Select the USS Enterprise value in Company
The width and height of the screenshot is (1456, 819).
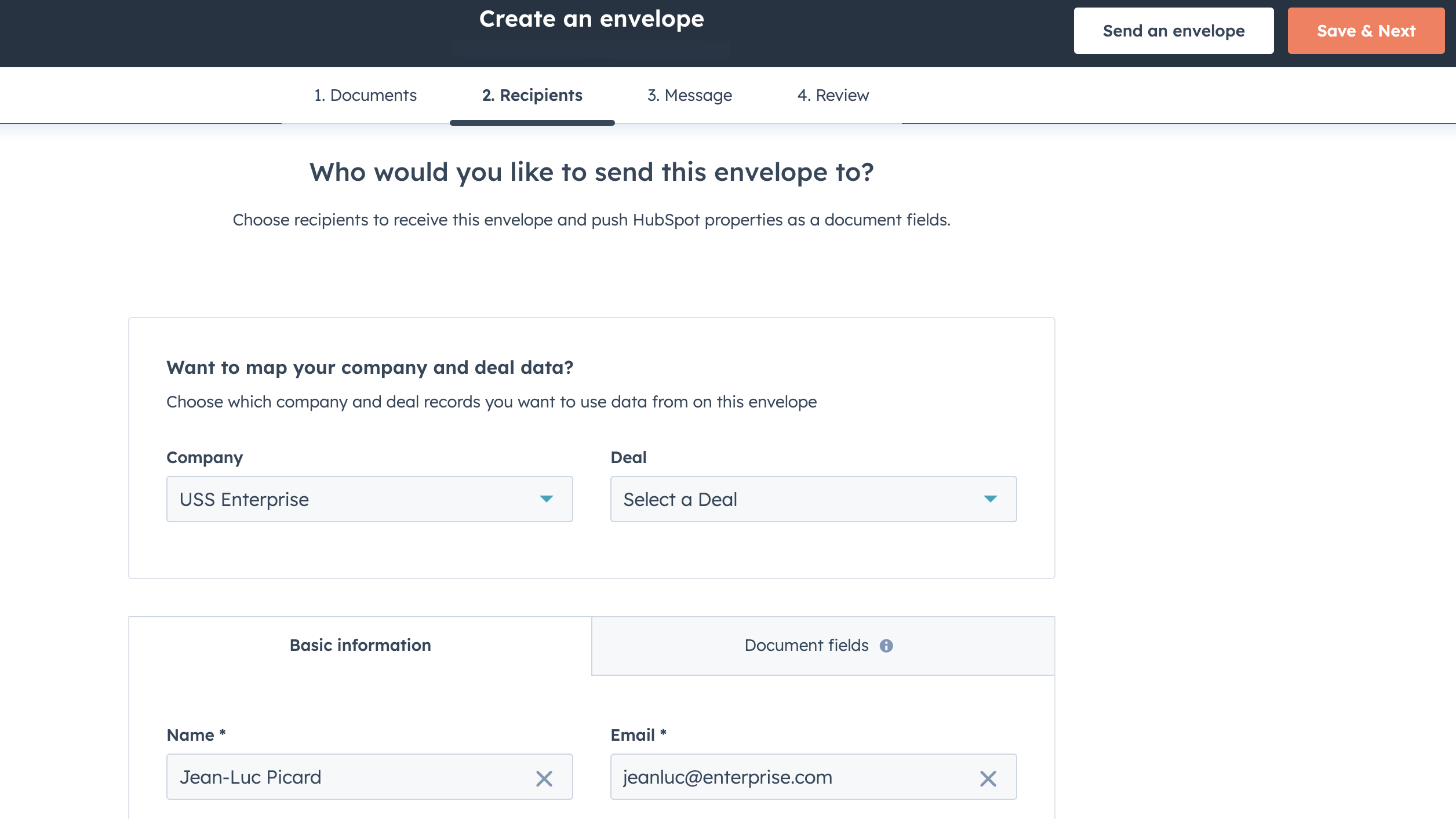245,499
